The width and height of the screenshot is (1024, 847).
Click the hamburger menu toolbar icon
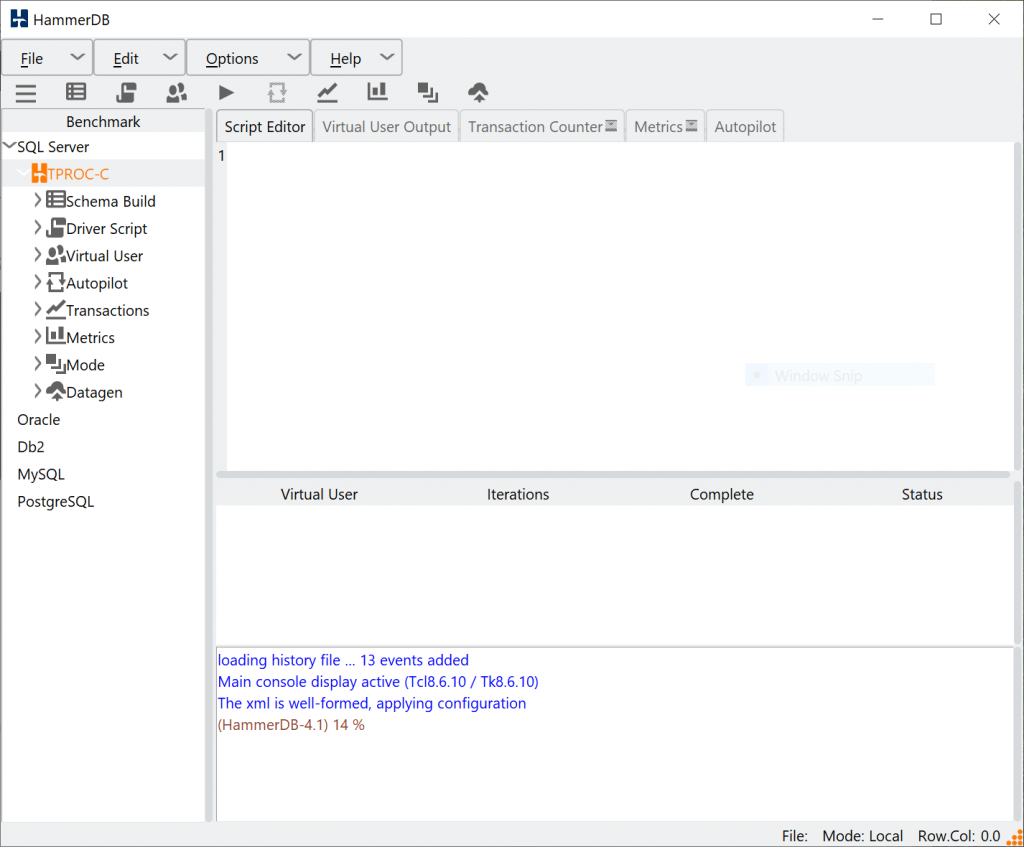(26, 93)
